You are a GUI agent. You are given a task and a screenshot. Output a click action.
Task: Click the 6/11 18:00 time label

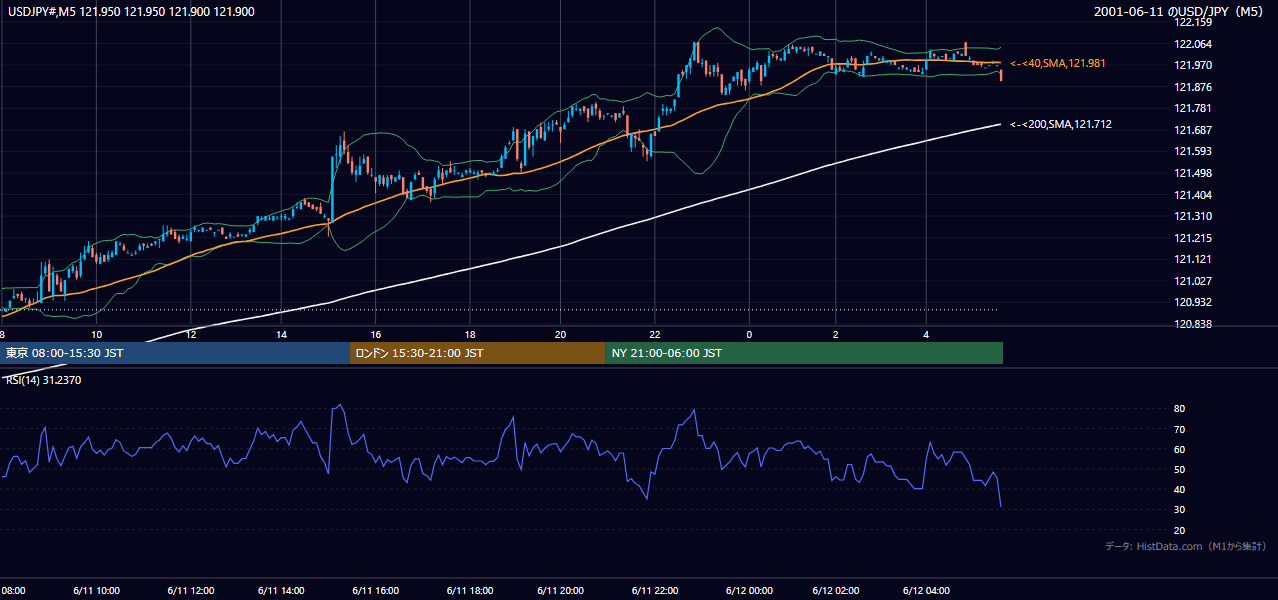click(x=470, y=590)
